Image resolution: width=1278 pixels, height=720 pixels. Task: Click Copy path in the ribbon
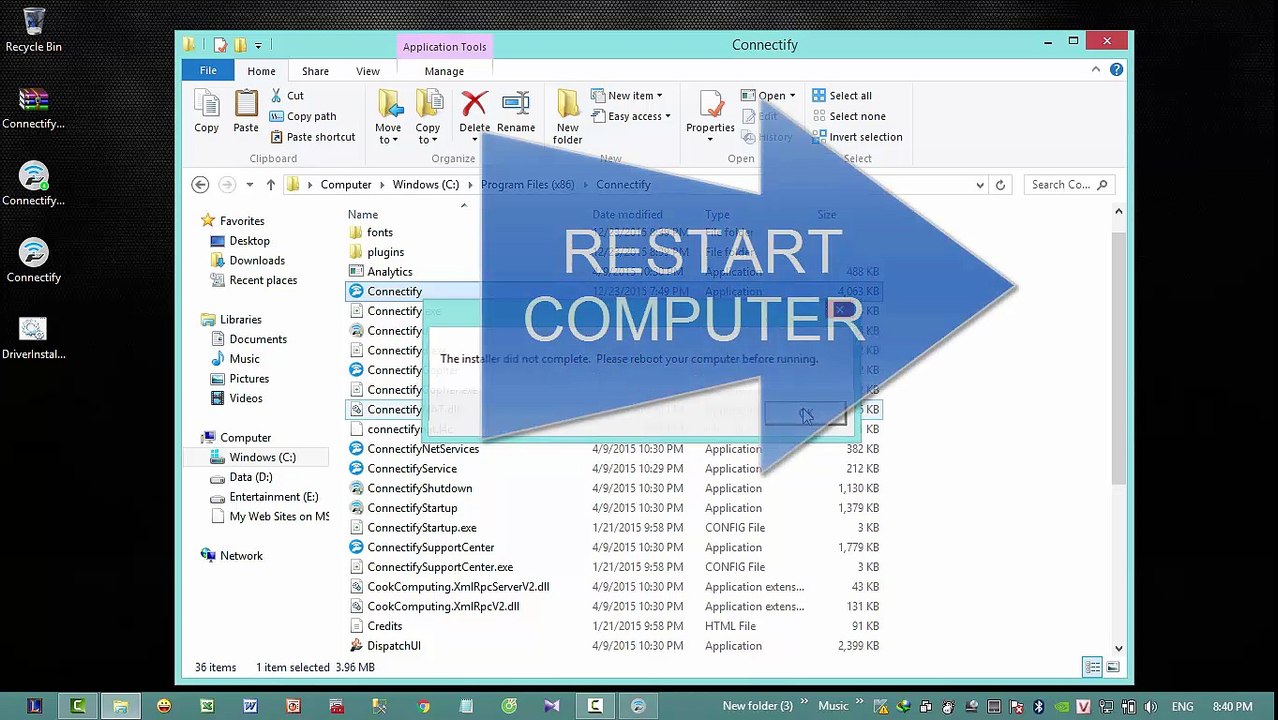(x=303, y=116)
